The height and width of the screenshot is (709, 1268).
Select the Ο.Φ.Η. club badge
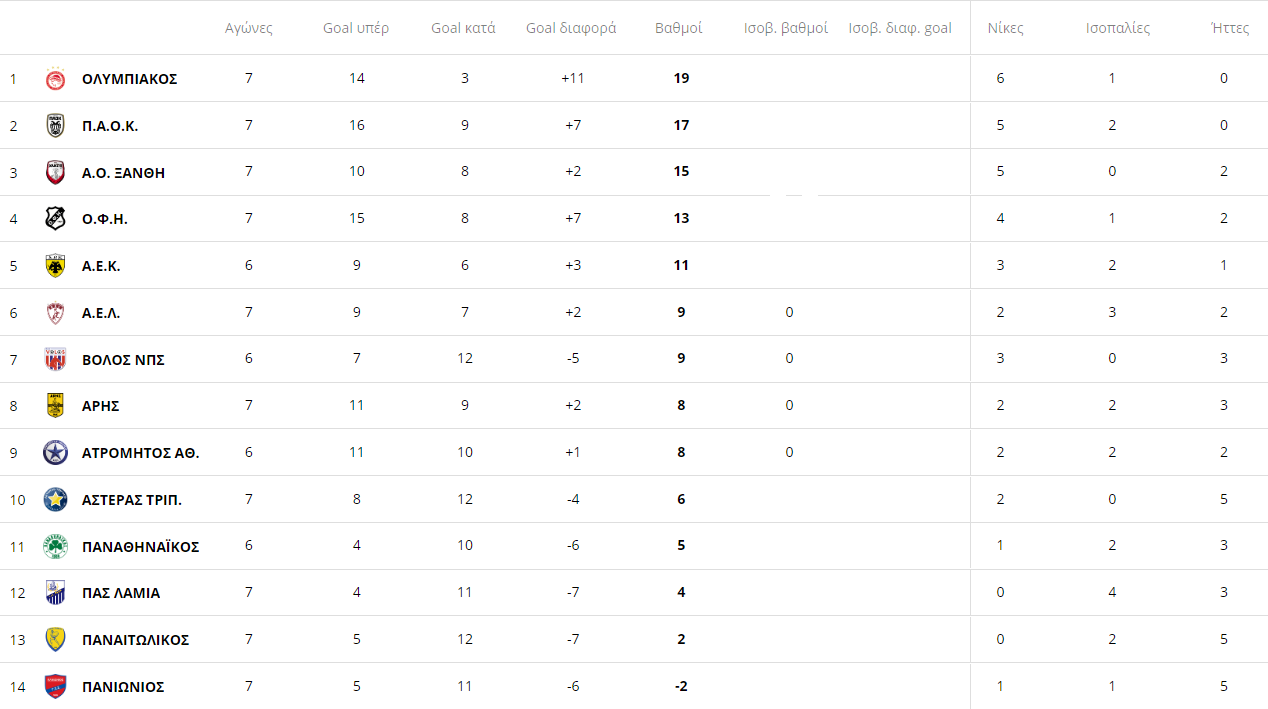pos(56,219)
